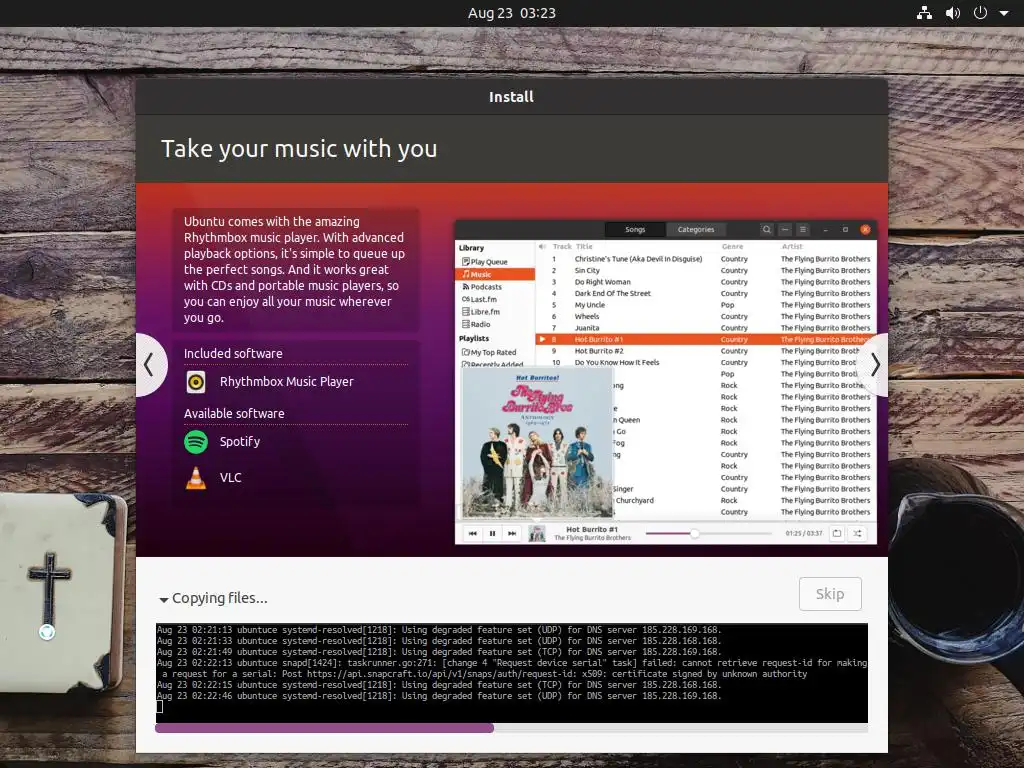The image size is (1024, 768).
Task: Click the Title column header
Action: click(x=584, y=246)
